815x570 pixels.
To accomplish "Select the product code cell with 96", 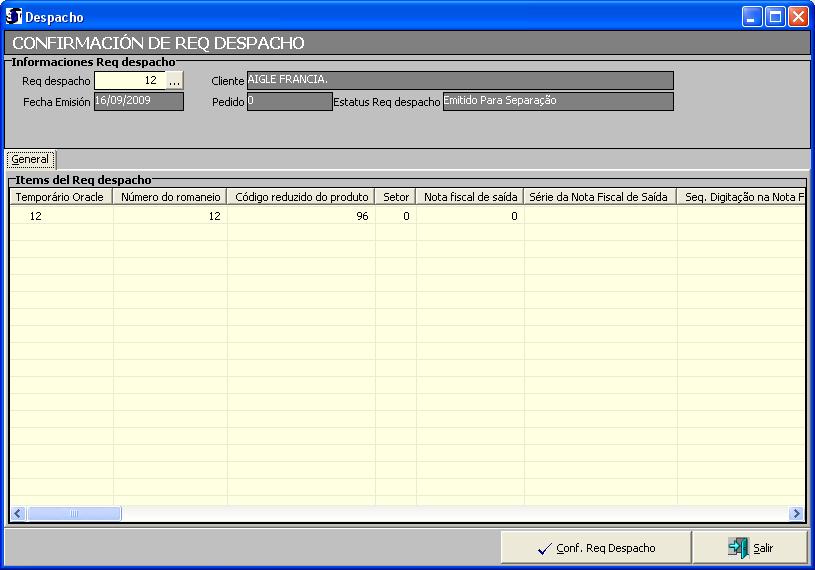I will 301,216.
